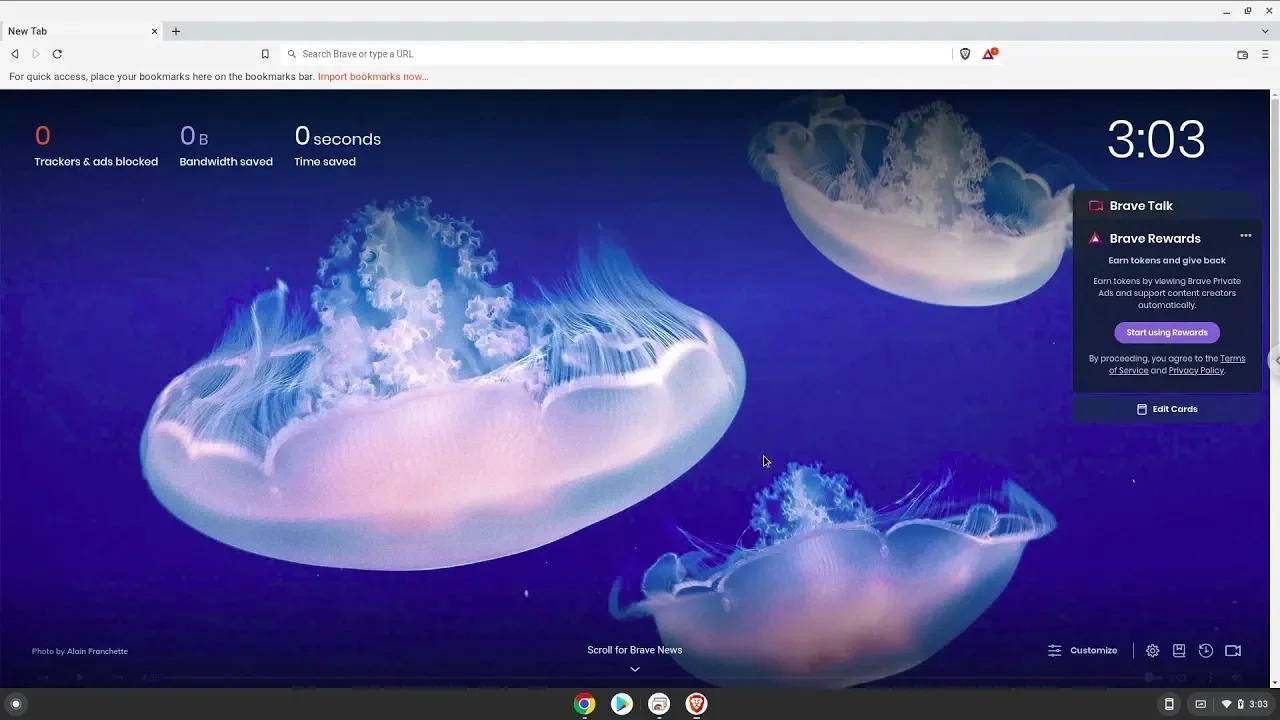Open a new browser tab
Screen dimensions: 1280x720
pos(176,31)
